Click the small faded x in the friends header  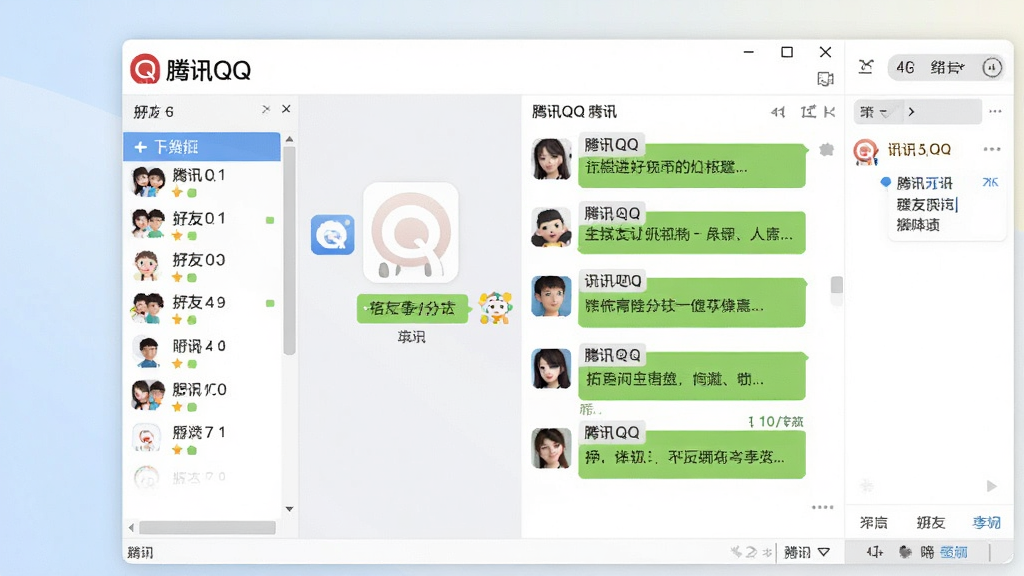pyautogui.click(x=266, y=109)
